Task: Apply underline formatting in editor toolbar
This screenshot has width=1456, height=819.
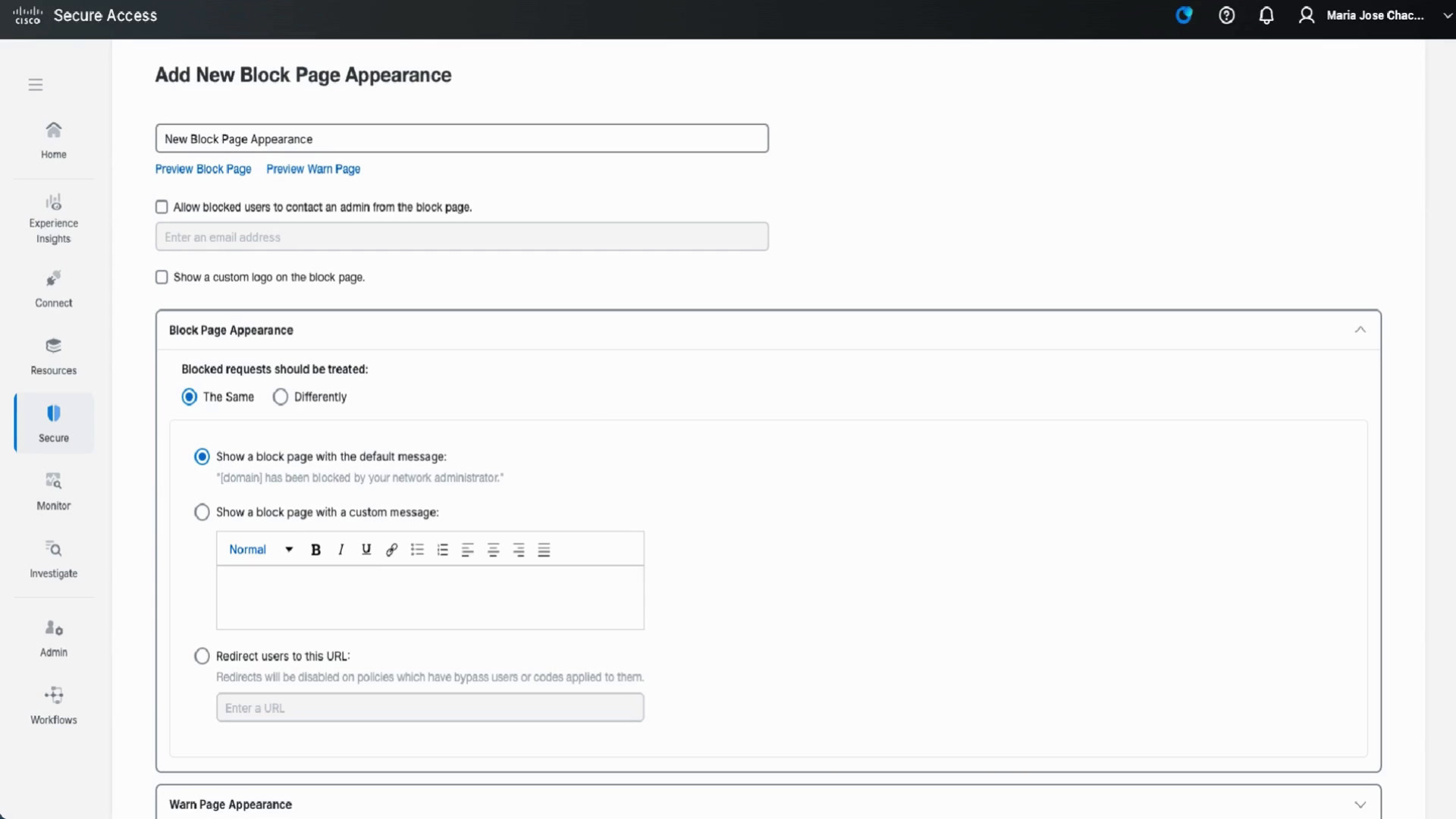Action: 366,550
